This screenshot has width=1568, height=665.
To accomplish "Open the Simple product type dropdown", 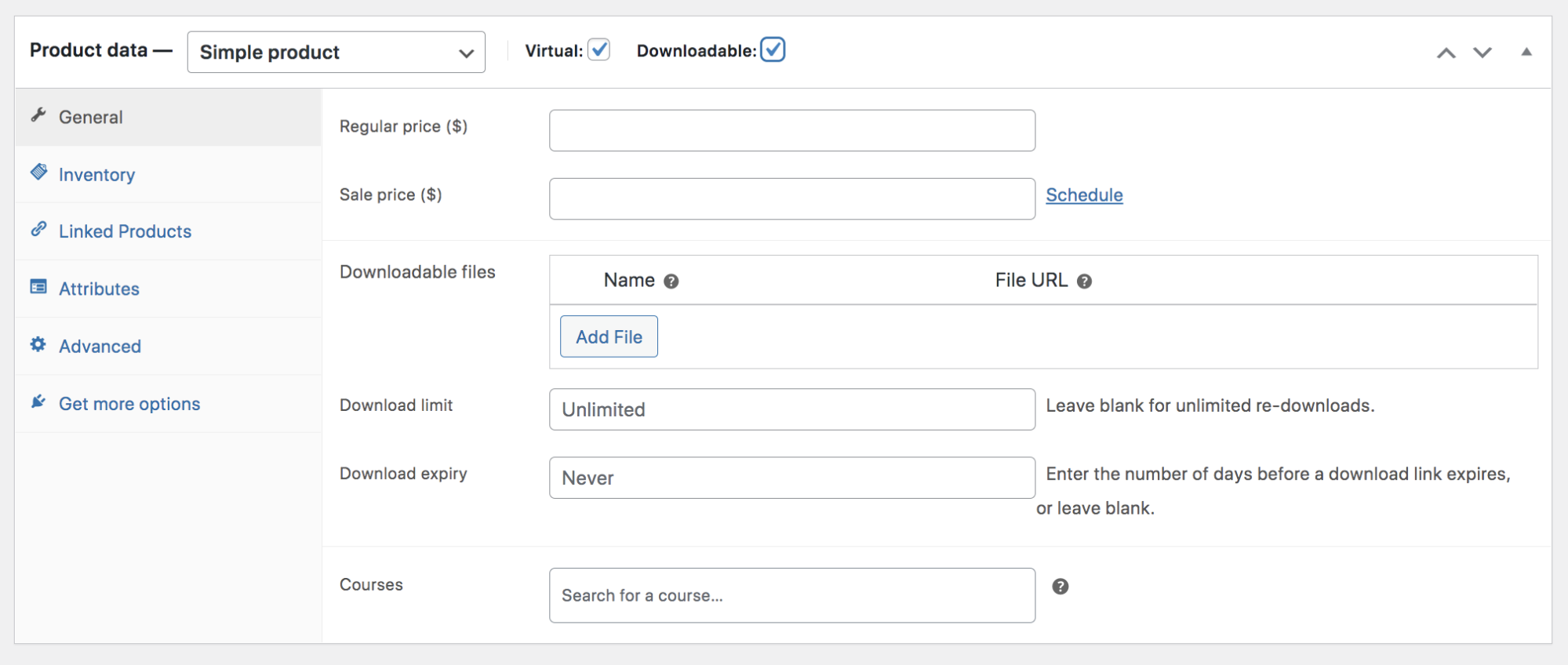I will (337, 52).
